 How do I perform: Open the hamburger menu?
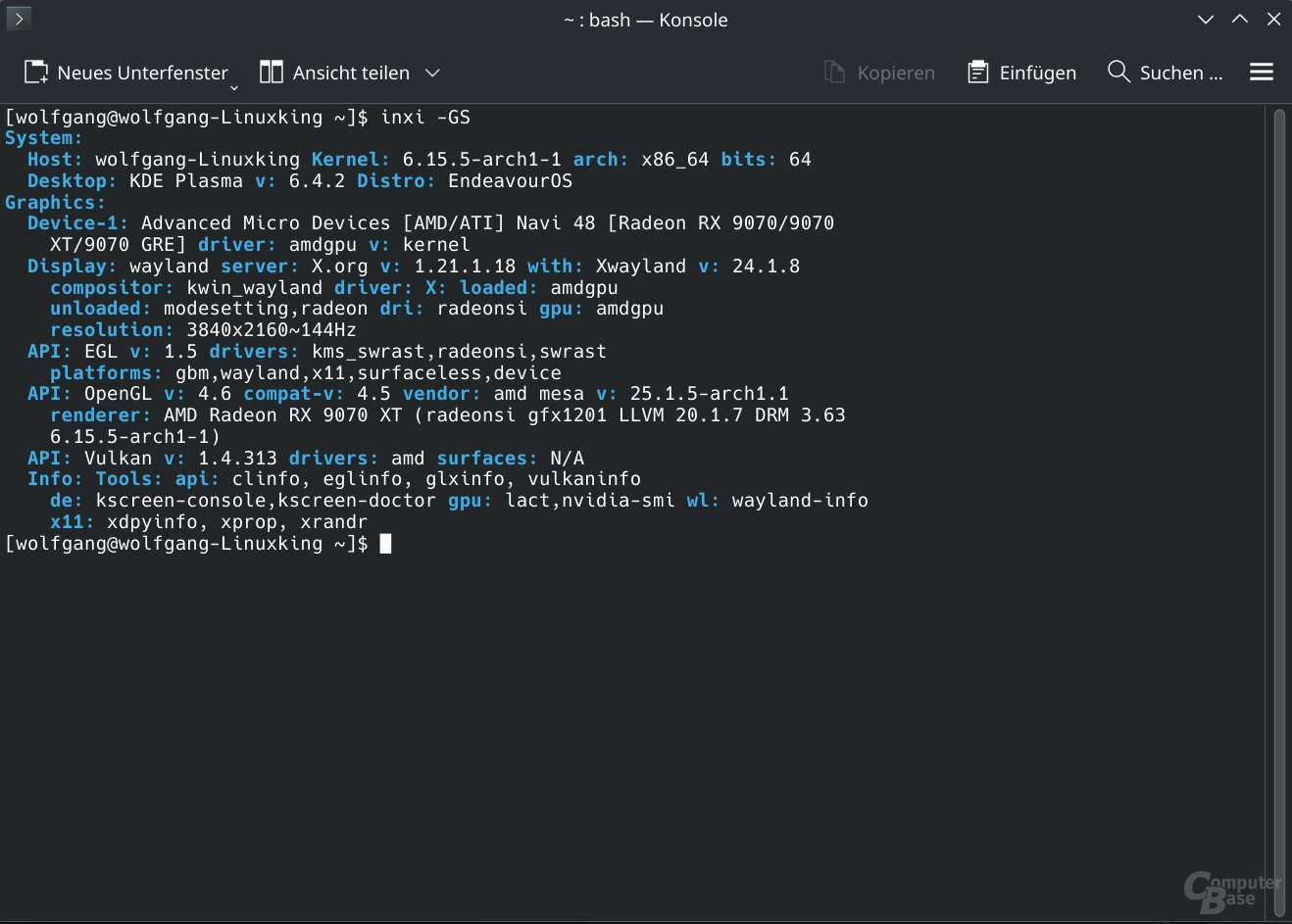(1262, 73)
